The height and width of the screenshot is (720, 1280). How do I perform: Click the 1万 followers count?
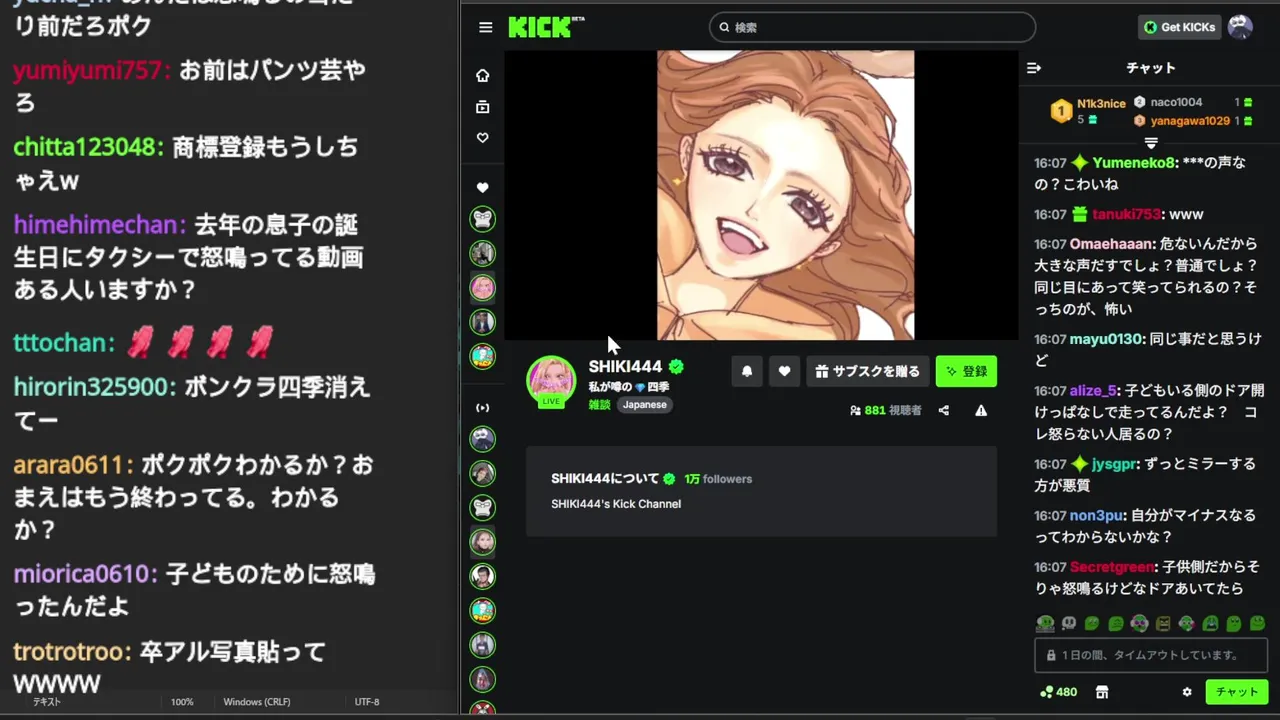click(x=718, y=479)
